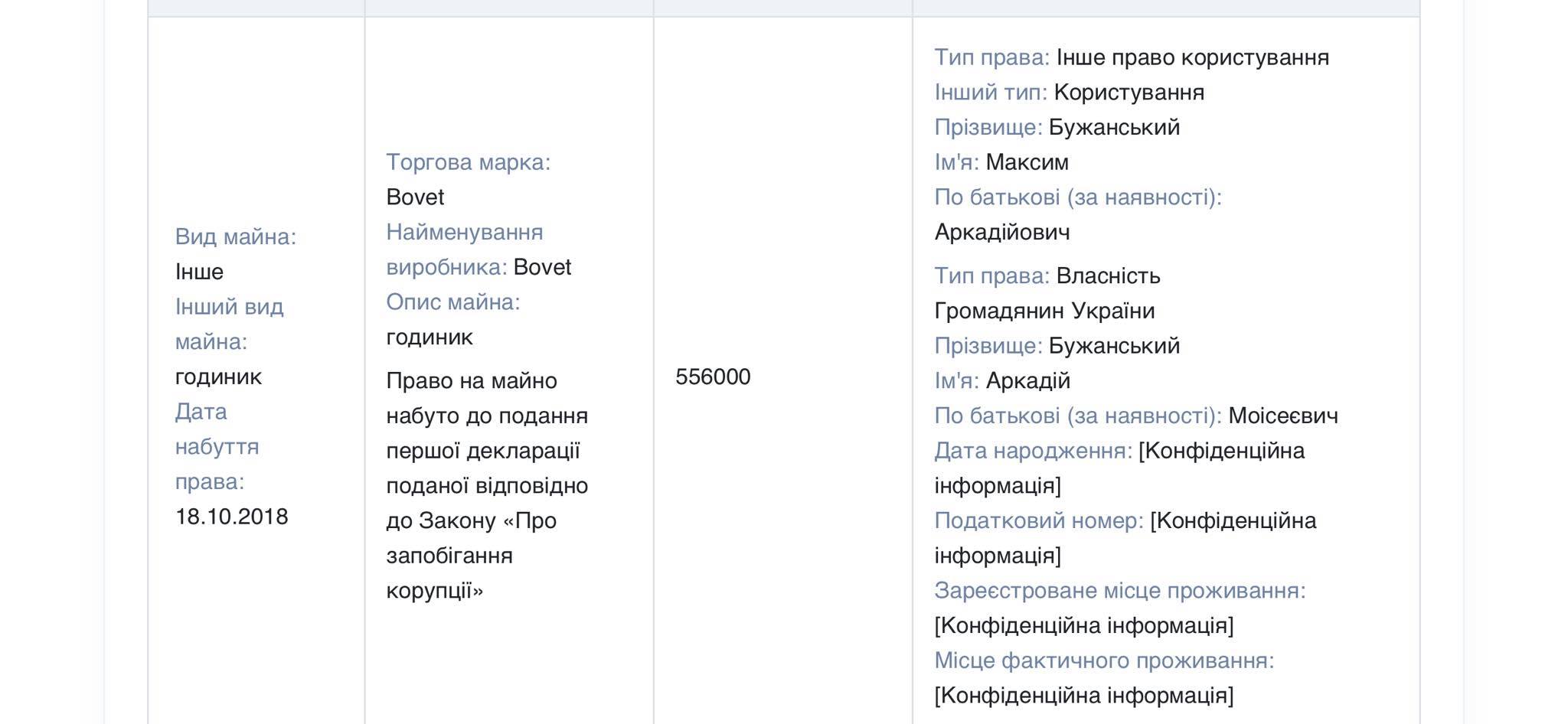Click the 'Вид майна:' label

235,236
